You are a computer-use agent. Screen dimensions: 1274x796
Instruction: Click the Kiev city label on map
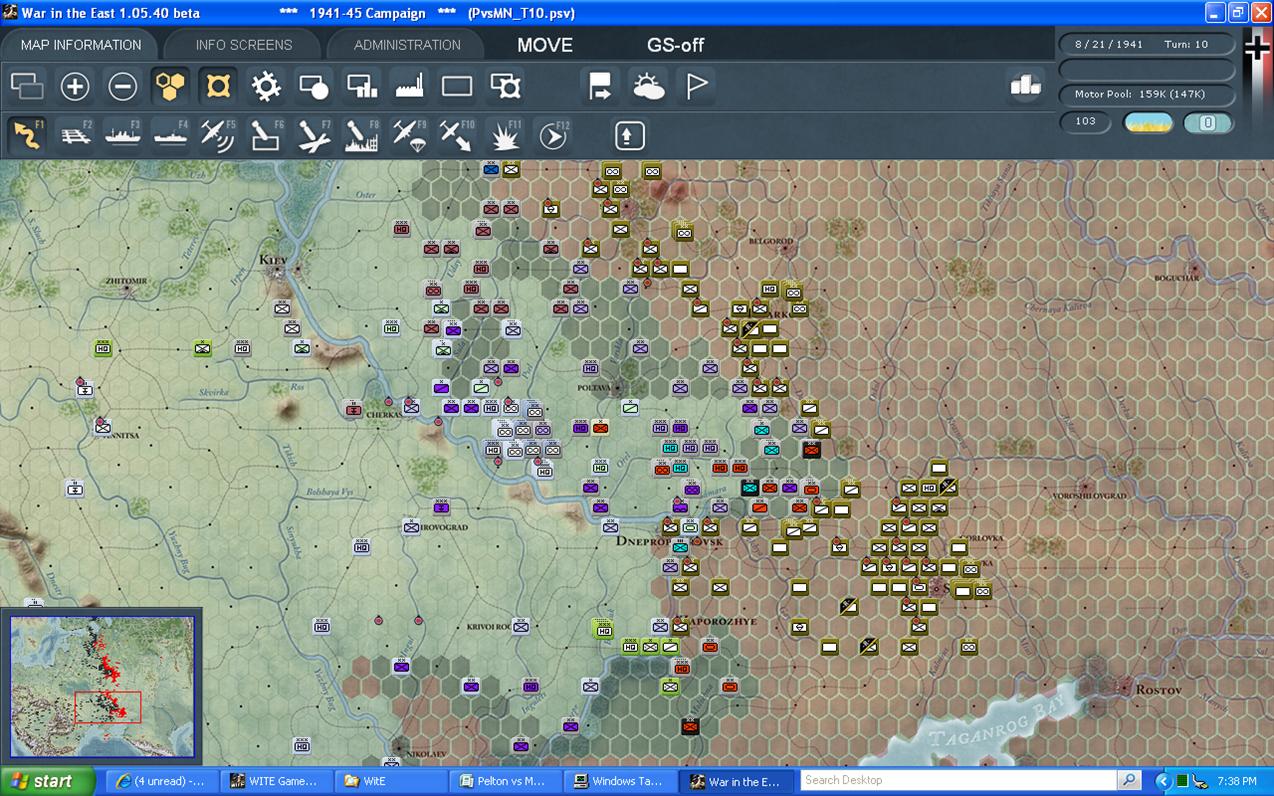pyautogui.click(x=272, y=260)
